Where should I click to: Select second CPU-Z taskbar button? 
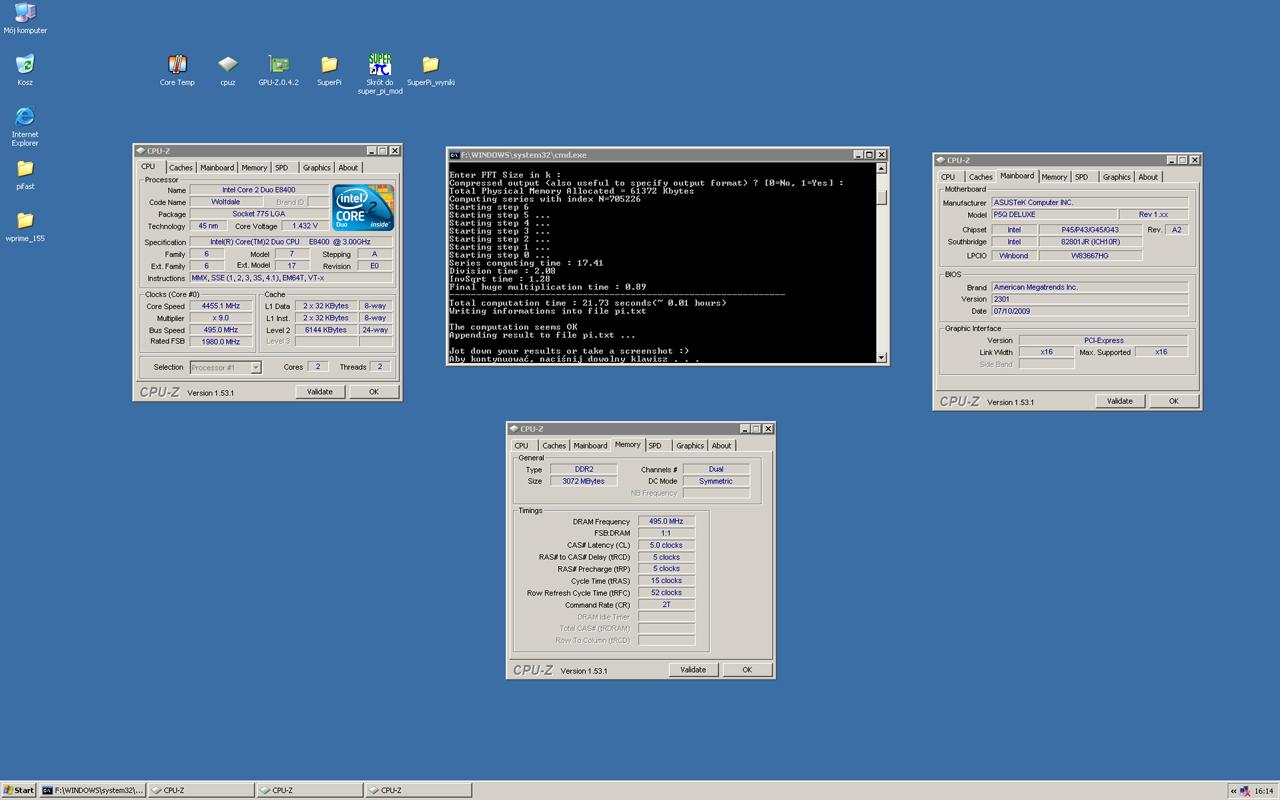310,790
